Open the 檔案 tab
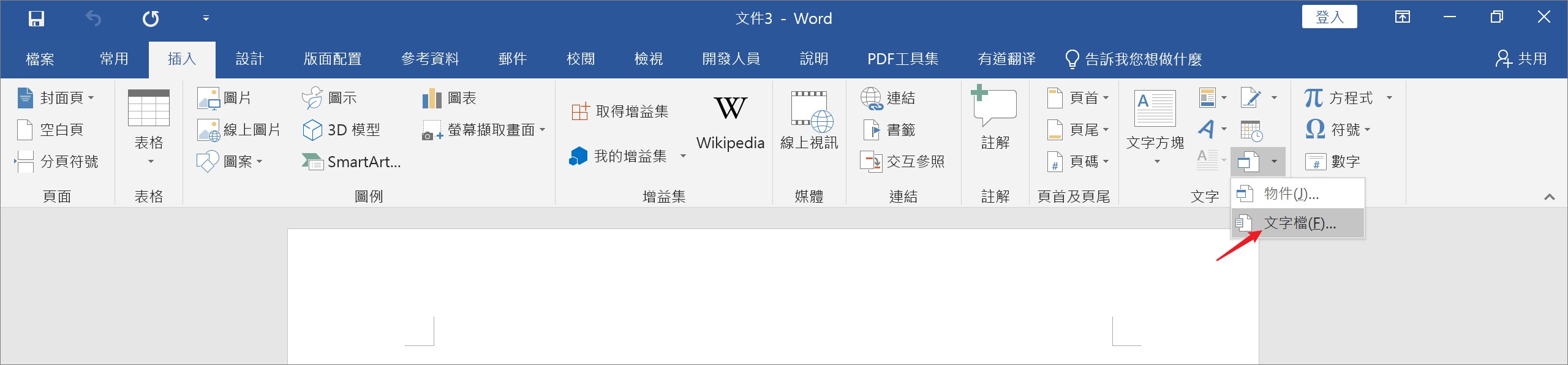This screenshot has height=365, width=1568. click(x=40, y=59)
